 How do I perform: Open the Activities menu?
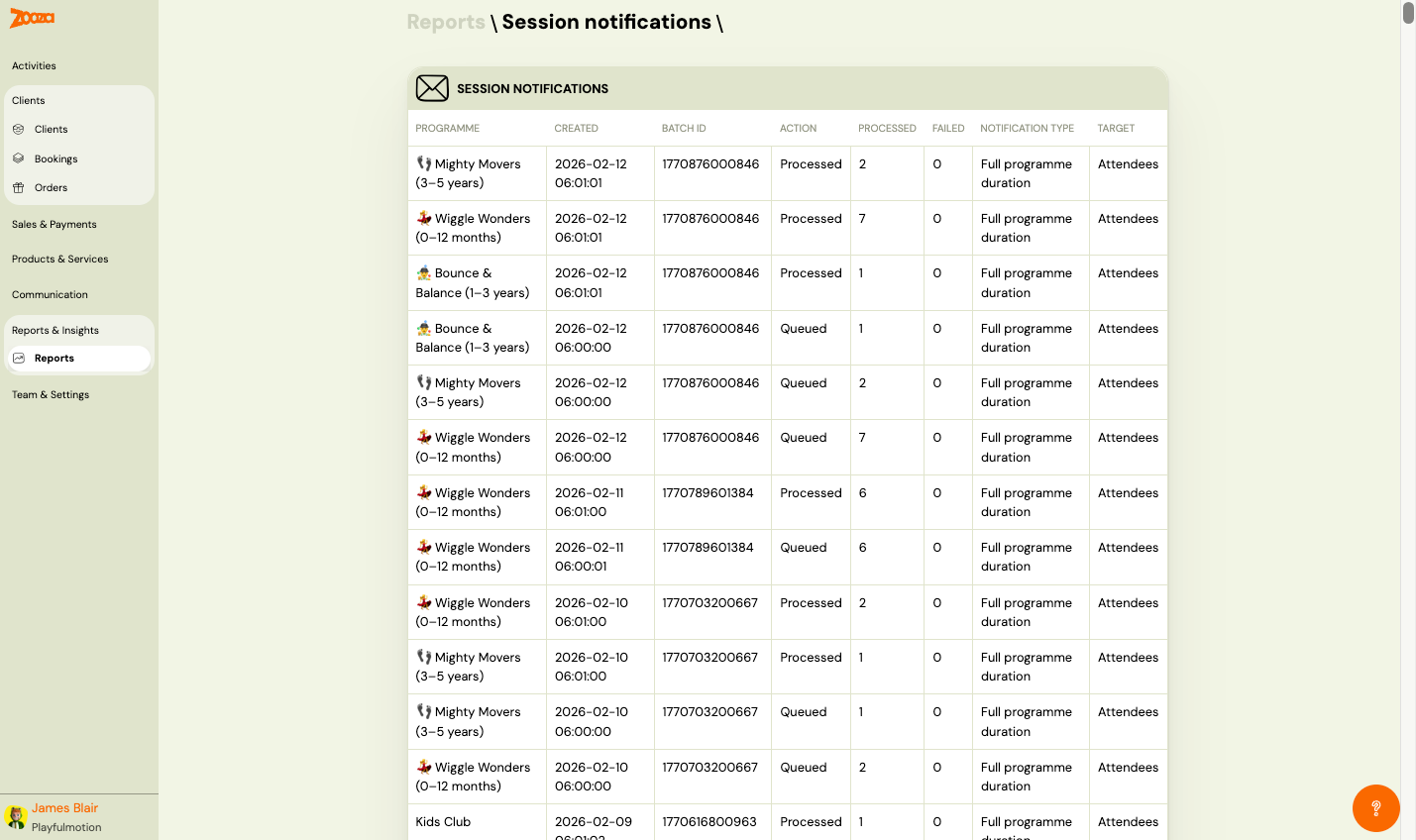click(x=33, y=65)
